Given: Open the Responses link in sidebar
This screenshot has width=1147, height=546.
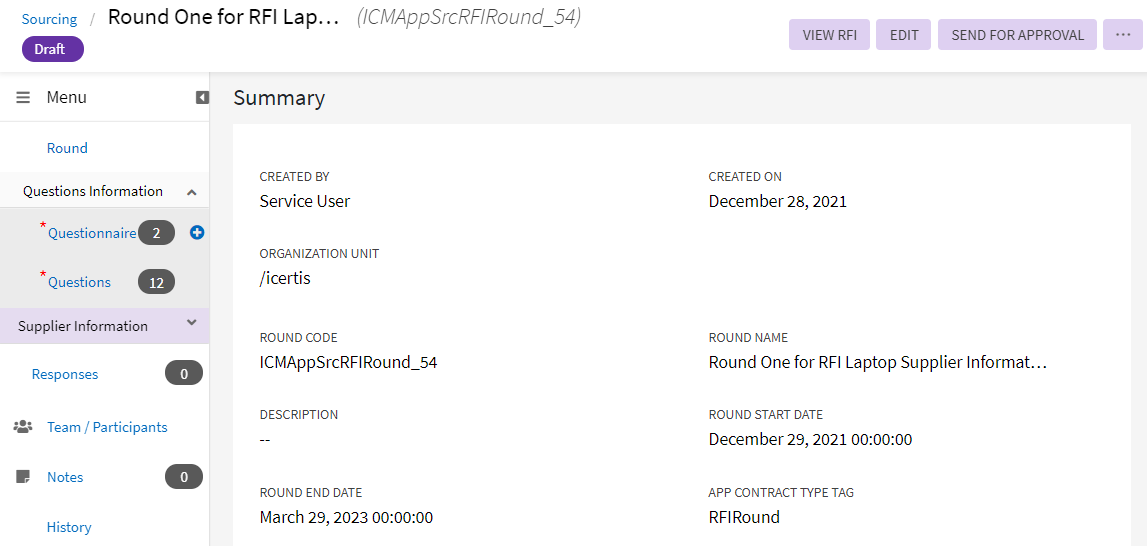Looking at the screenshot, I should (65, 374).
